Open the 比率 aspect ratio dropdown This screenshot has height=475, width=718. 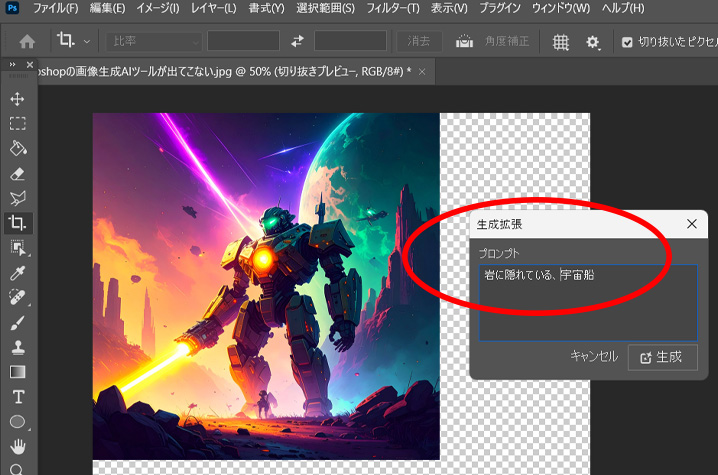[154, 41]
